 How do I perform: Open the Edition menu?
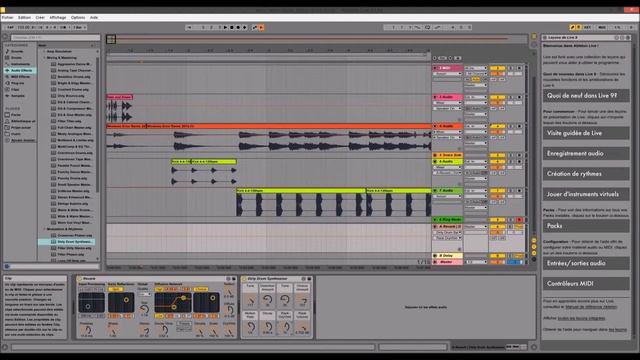(x=24, y=18)
